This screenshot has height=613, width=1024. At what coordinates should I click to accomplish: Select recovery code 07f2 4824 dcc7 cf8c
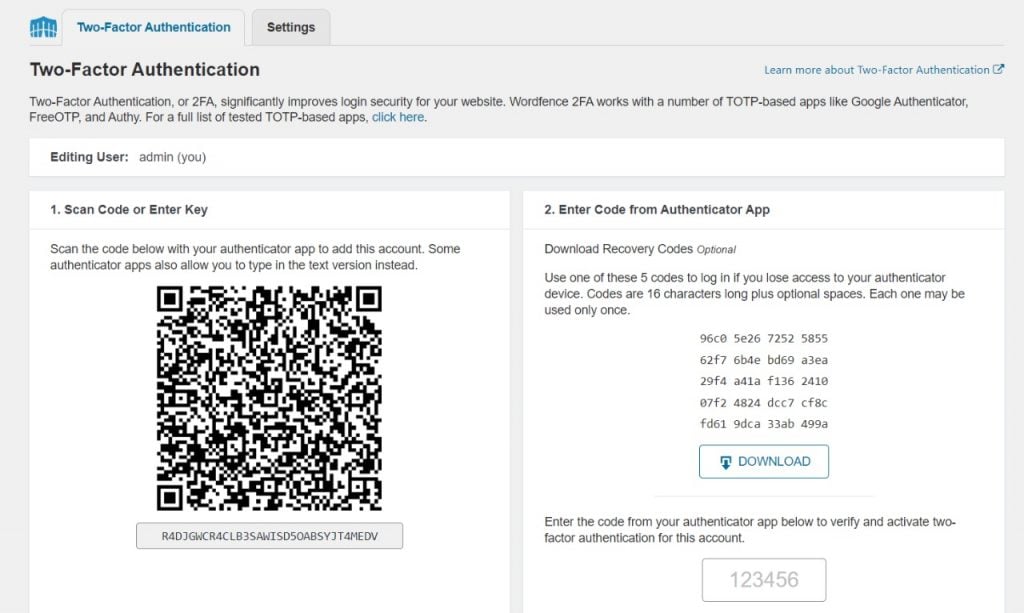(x=763, y=401)
